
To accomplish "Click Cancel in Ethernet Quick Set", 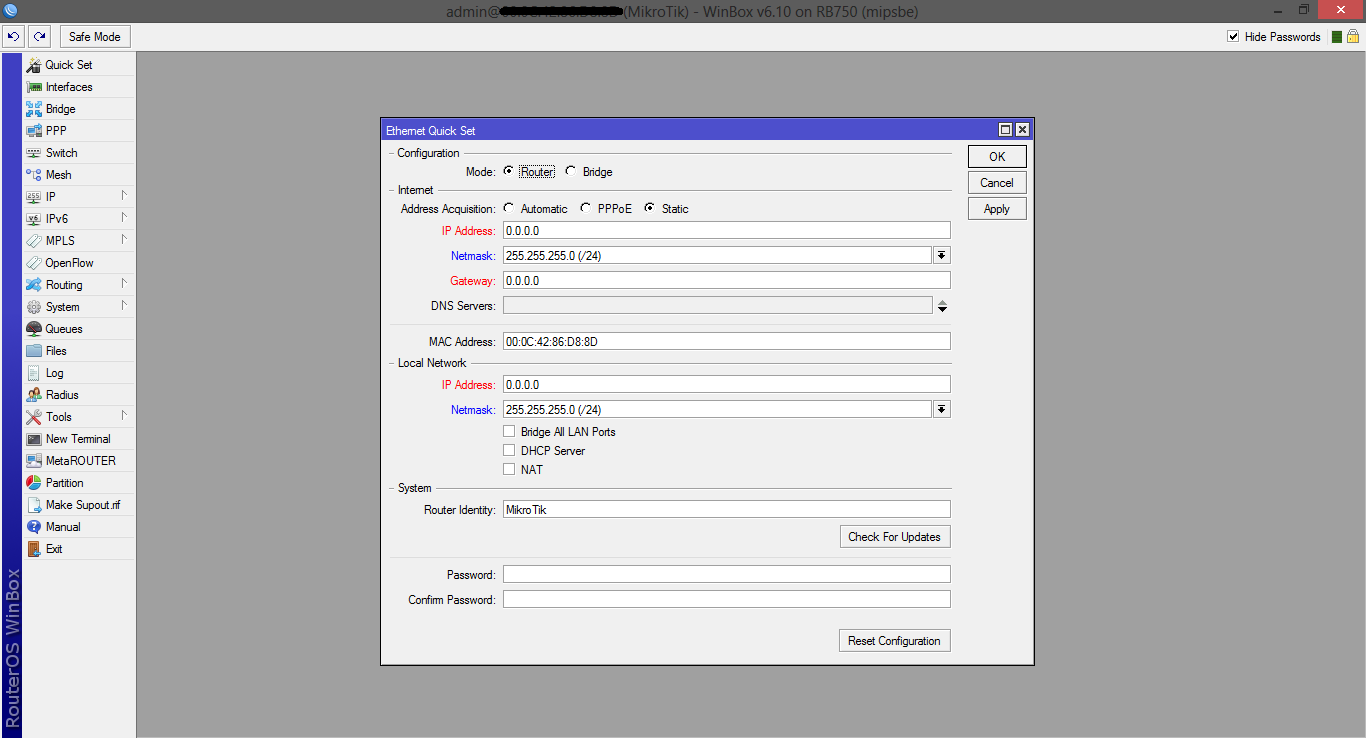I will point(997,183).
